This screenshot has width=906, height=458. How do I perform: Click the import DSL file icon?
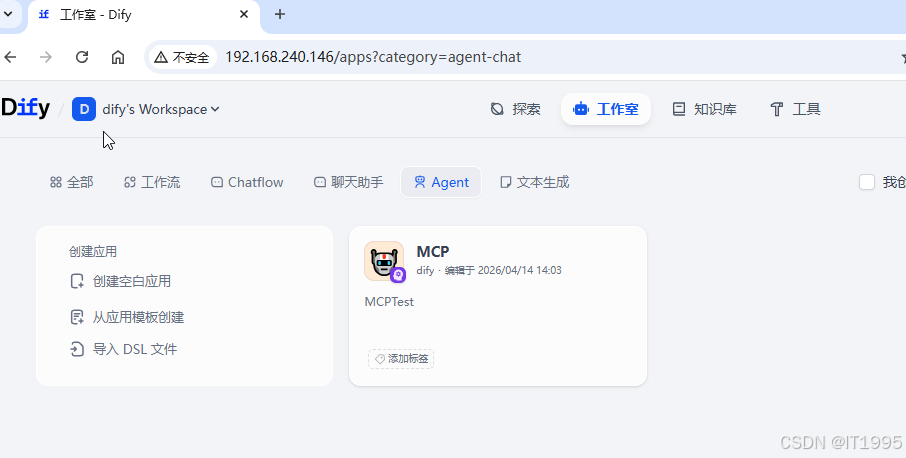coord(77,349)
